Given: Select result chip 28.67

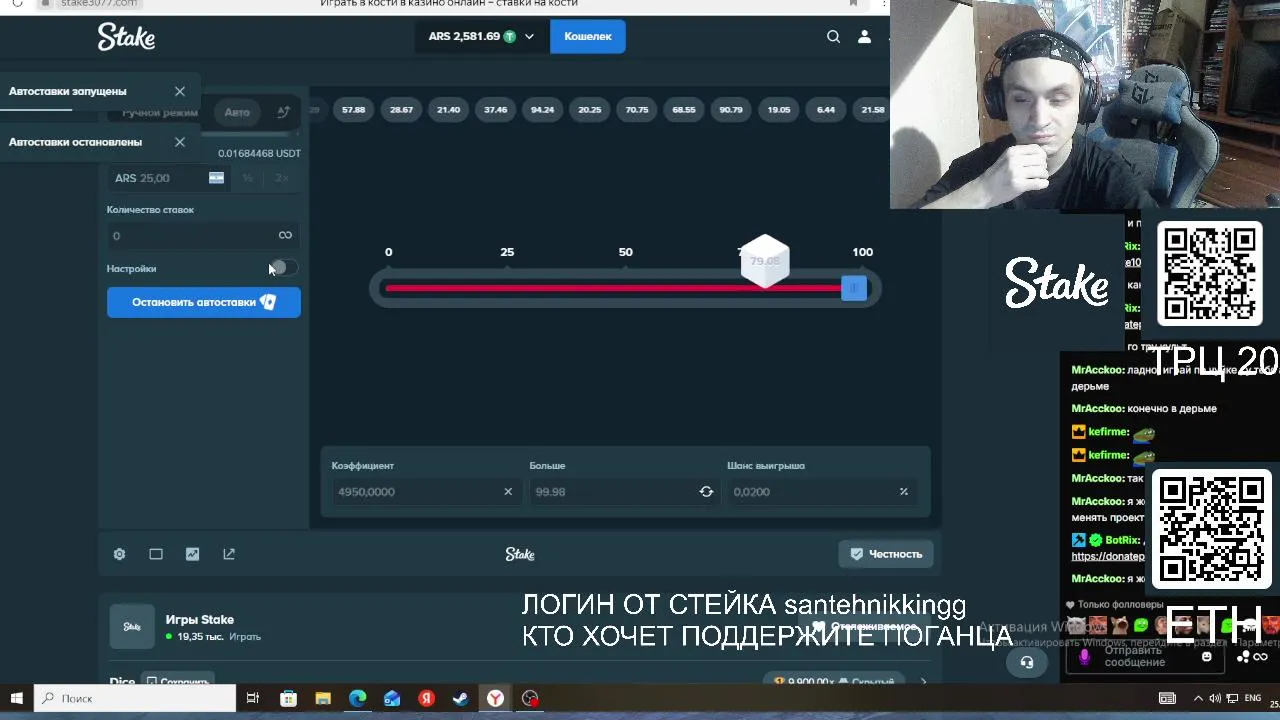Looking at the screenshot, I should click(x=401, y=109).
